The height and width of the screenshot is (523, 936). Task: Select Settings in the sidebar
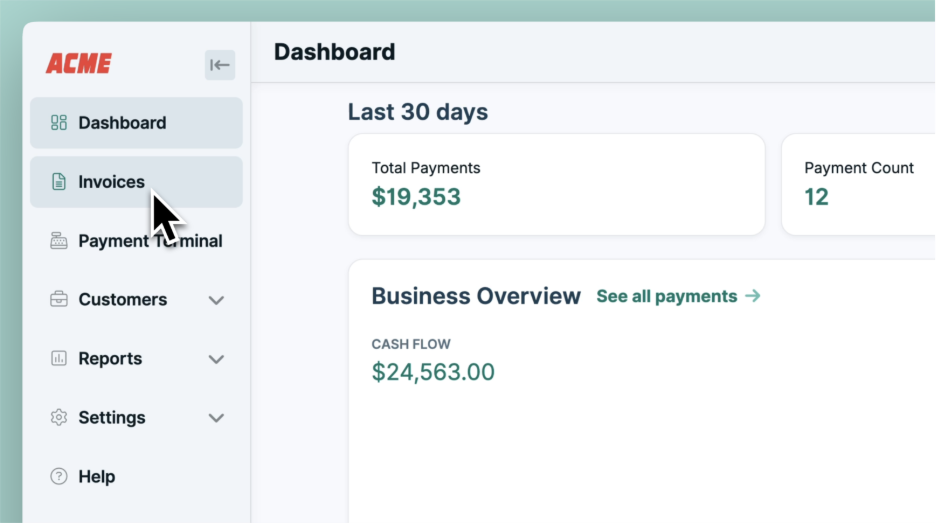coord(136,417)
